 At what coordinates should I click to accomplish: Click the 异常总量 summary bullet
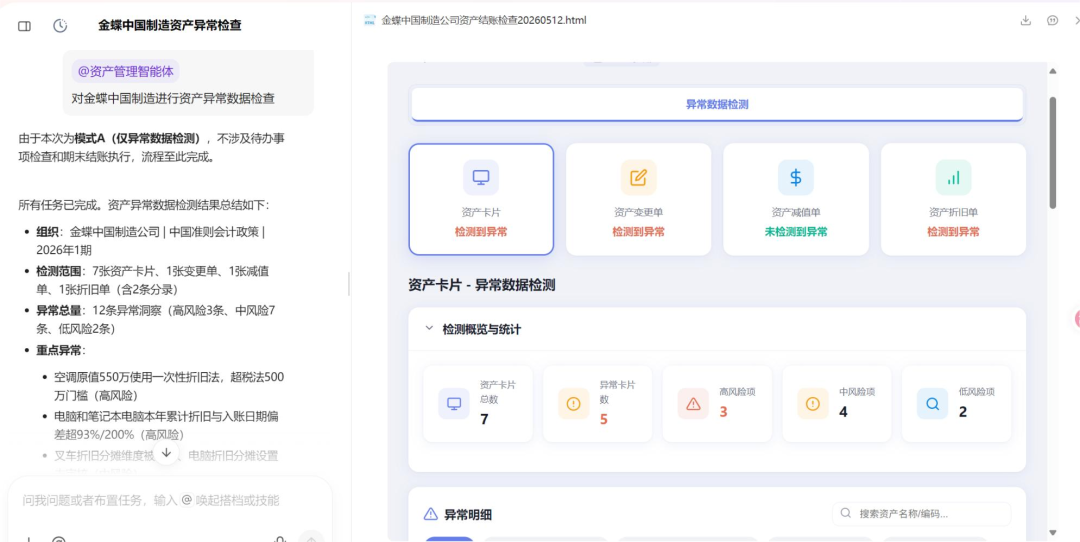point(156,320)
